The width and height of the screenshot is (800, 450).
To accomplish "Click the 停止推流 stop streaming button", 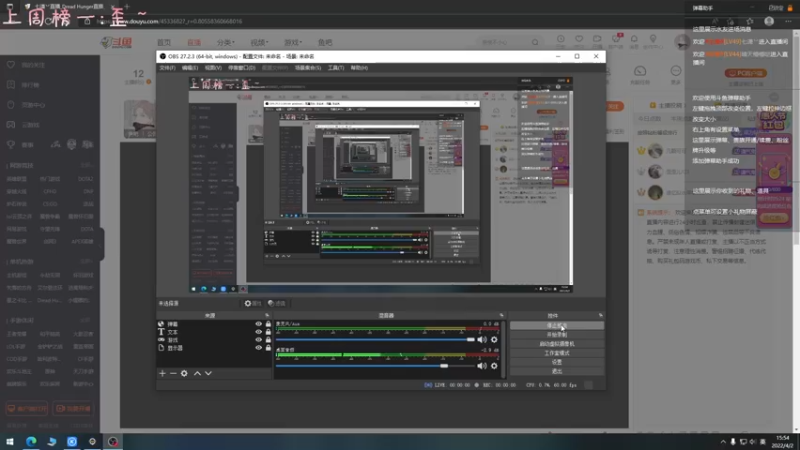I will (x=557, y=326).
